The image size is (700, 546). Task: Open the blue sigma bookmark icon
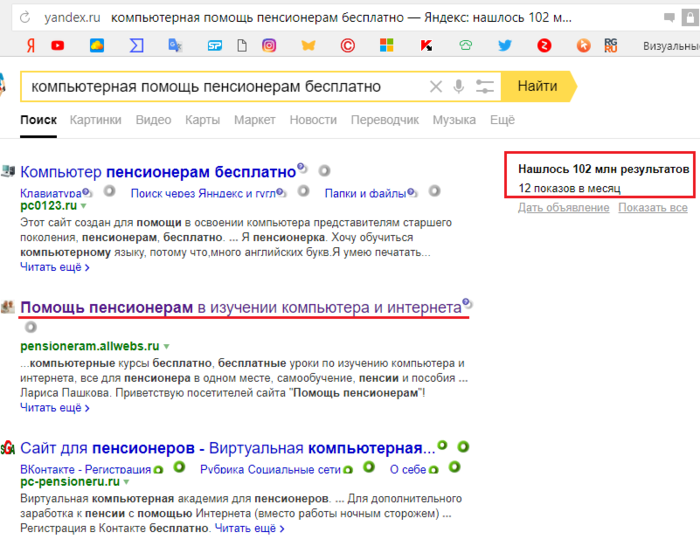137,46
